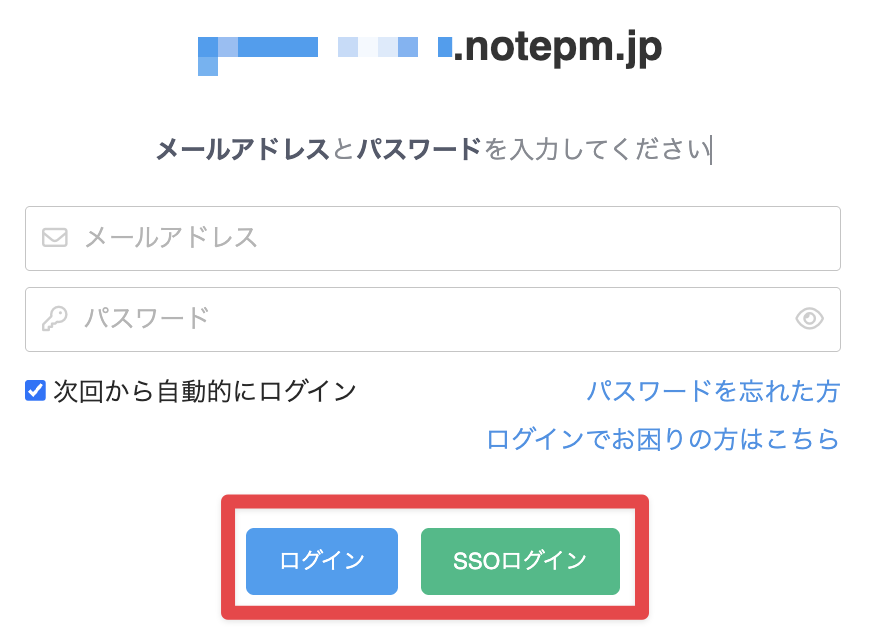
Task: Click the bold メールアドレス word in heading
Action: coord(242,150)
